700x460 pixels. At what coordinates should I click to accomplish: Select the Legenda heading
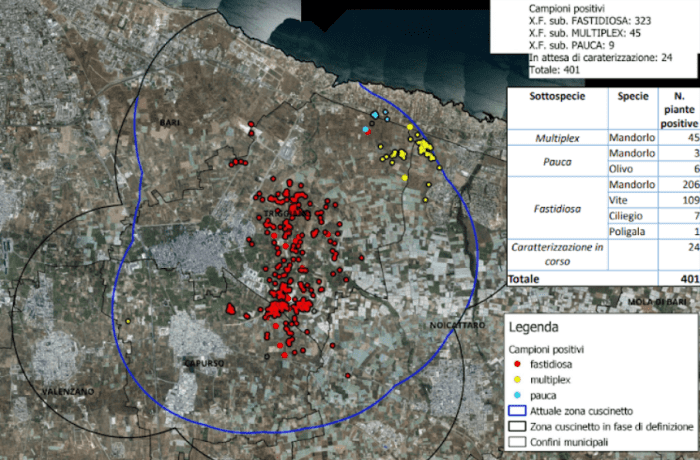[533, 327]
